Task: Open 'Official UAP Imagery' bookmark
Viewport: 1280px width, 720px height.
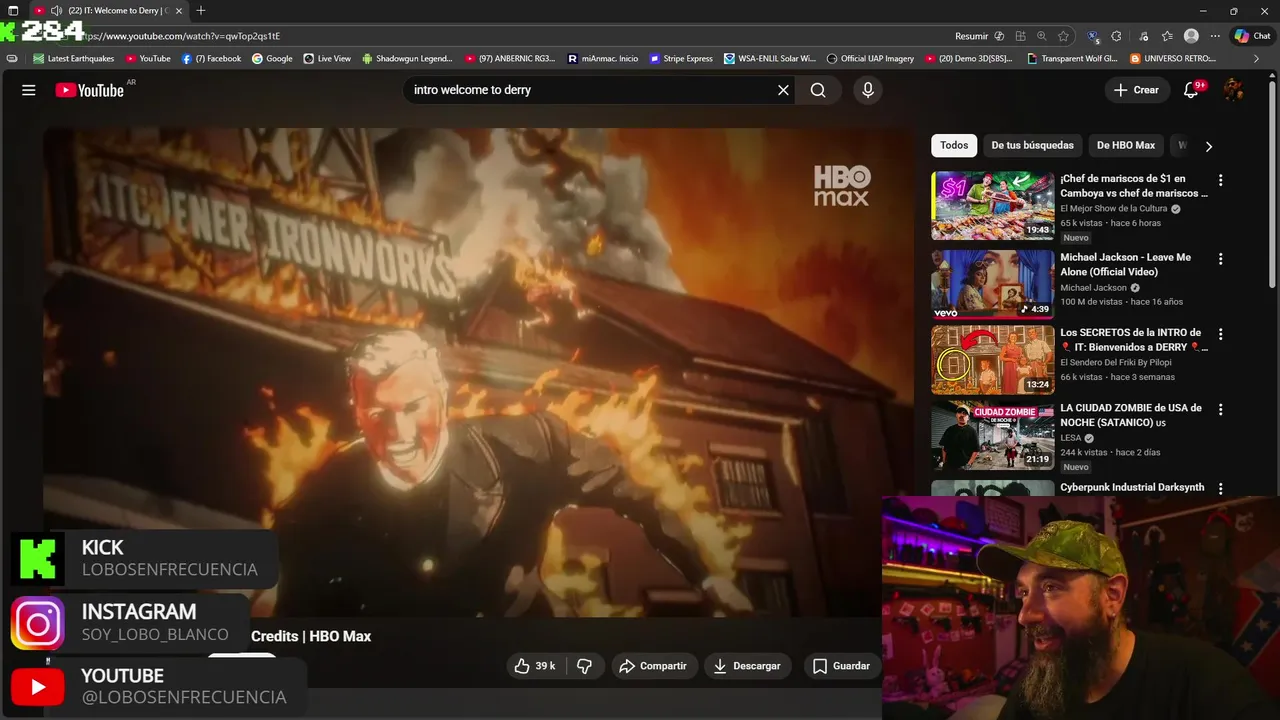Action: (870, 59)
